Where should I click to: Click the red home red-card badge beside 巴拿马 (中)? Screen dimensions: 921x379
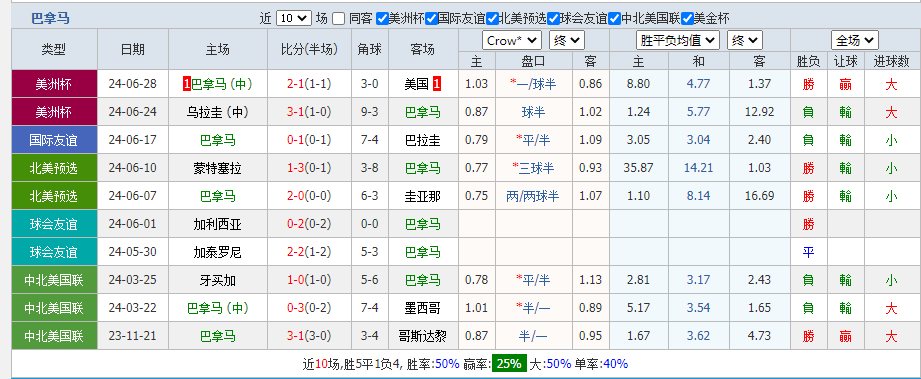pos(187,84)
